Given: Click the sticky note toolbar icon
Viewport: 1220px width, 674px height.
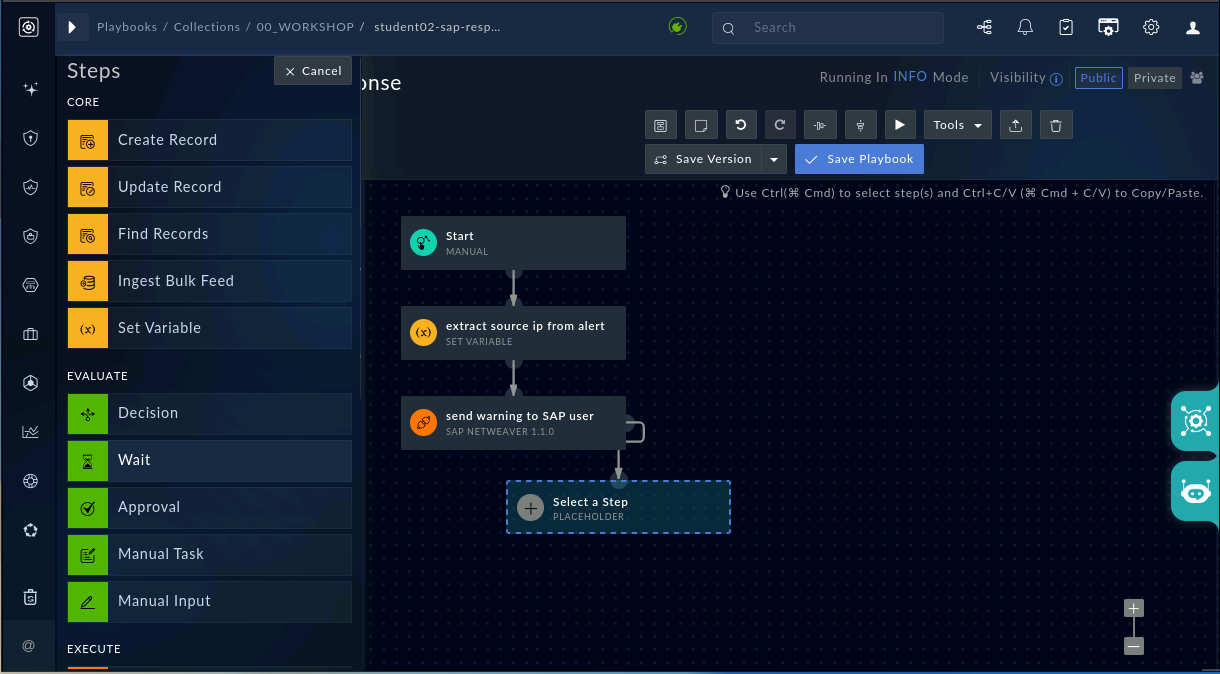Looking at the screenshot, I should (700, 125).
